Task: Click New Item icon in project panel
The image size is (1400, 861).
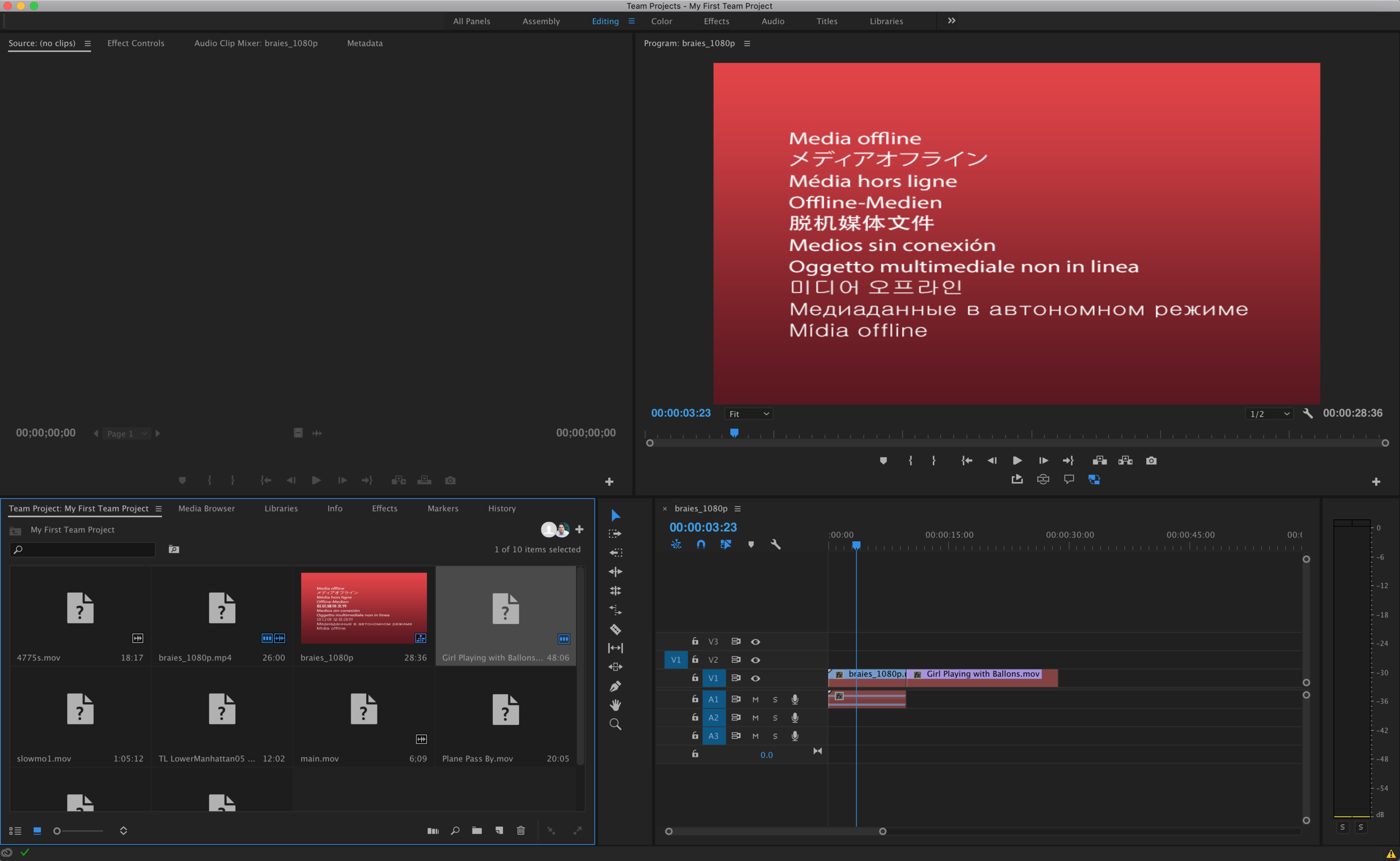Action: (x=499, y=831)
